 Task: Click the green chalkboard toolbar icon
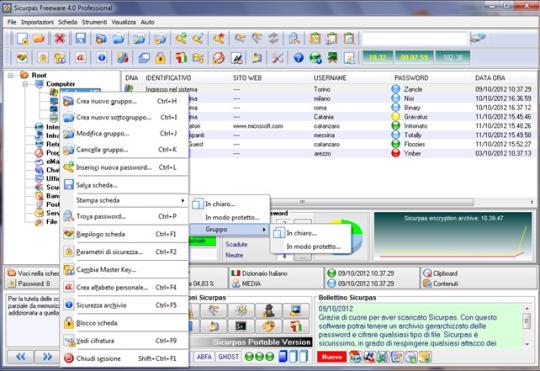coord(332,58)
